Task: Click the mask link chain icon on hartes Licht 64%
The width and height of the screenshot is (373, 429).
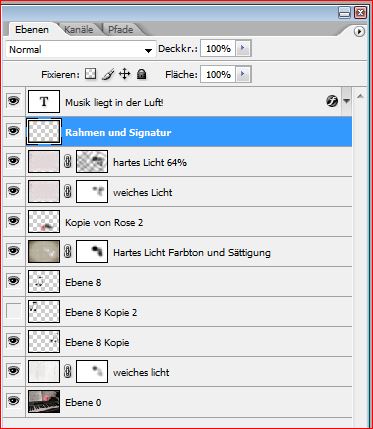Action: (x=68, y=162)
